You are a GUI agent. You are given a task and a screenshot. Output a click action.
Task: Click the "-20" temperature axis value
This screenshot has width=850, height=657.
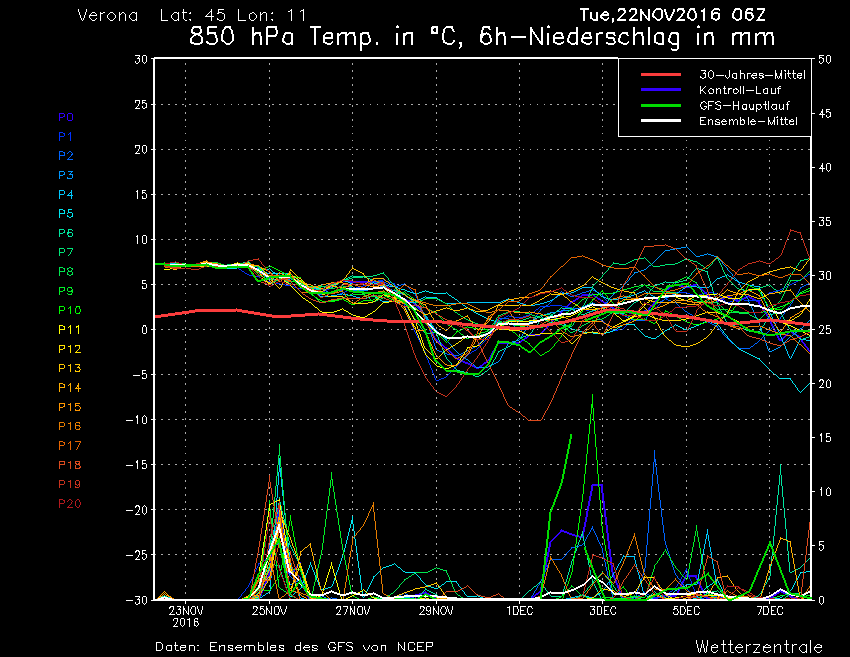pos(136,510)
